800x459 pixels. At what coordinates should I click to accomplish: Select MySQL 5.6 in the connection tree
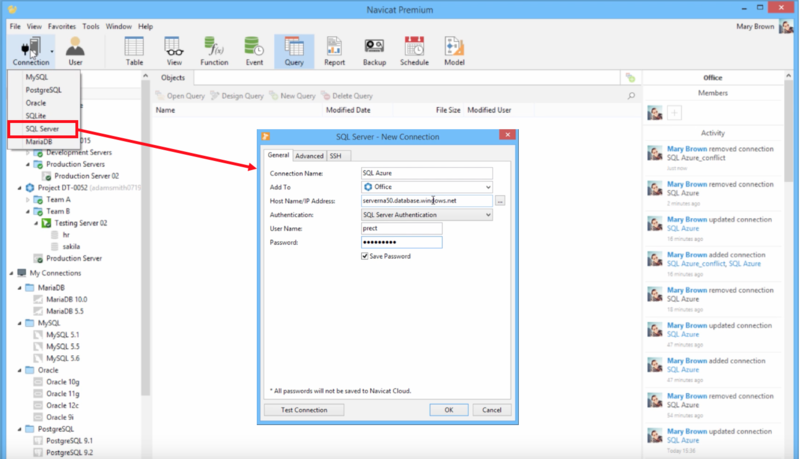point(63,358)
